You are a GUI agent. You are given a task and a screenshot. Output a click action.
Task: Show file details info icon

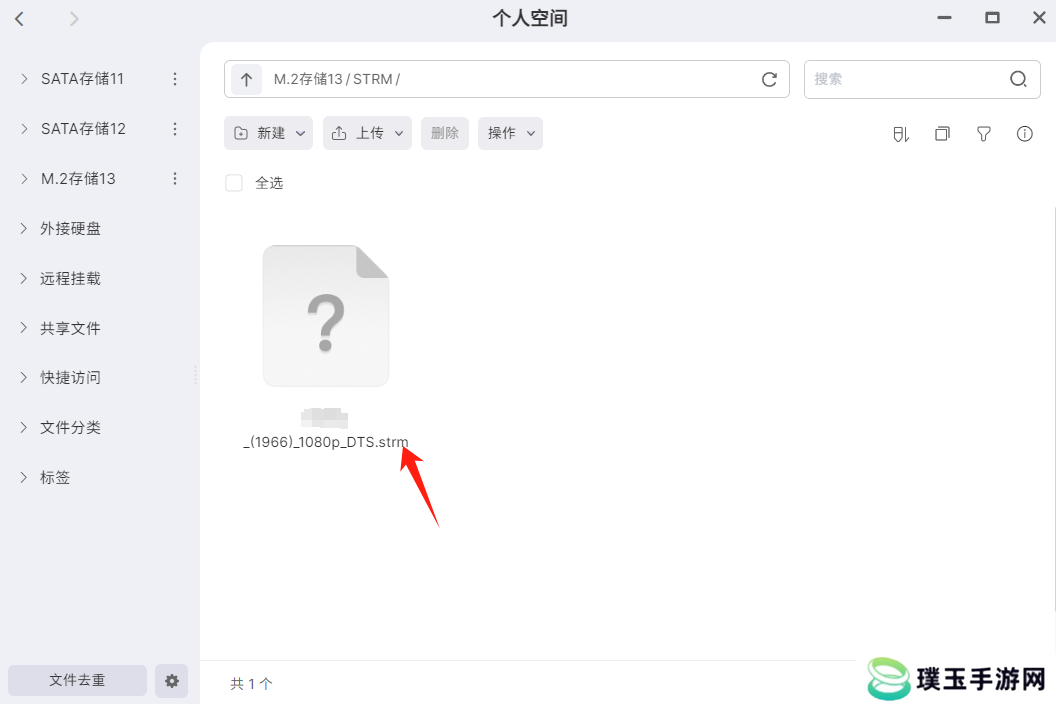pos(1024,134)
